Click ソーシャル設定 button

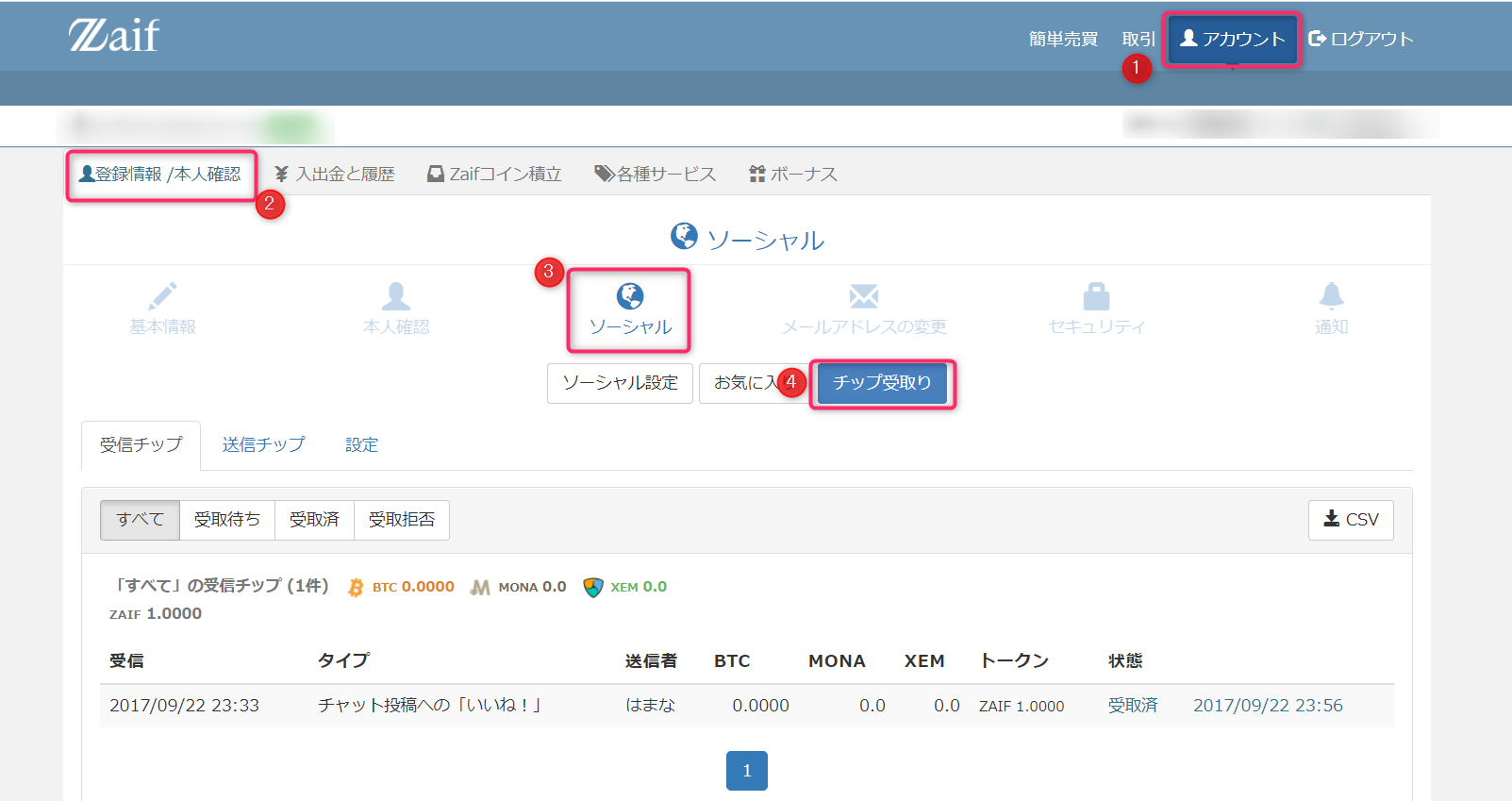[x=620, y=383]
